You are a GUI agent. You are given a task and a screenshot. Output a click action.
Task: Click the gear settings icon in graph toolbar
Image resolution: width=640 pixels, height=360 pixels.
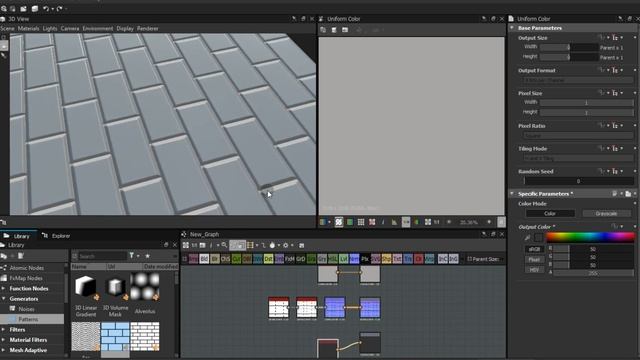[285, 245]
